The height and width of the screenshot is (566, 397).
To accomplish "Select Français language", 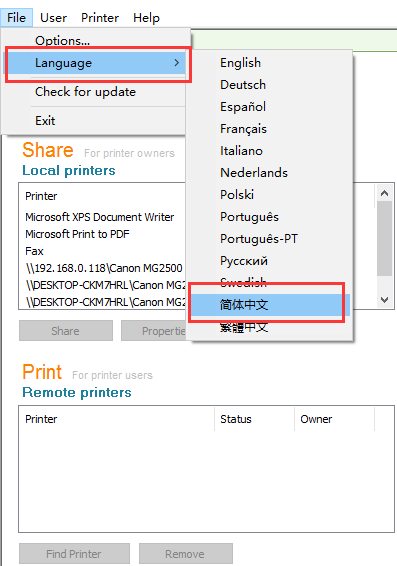I will click(x=270, y=129).
